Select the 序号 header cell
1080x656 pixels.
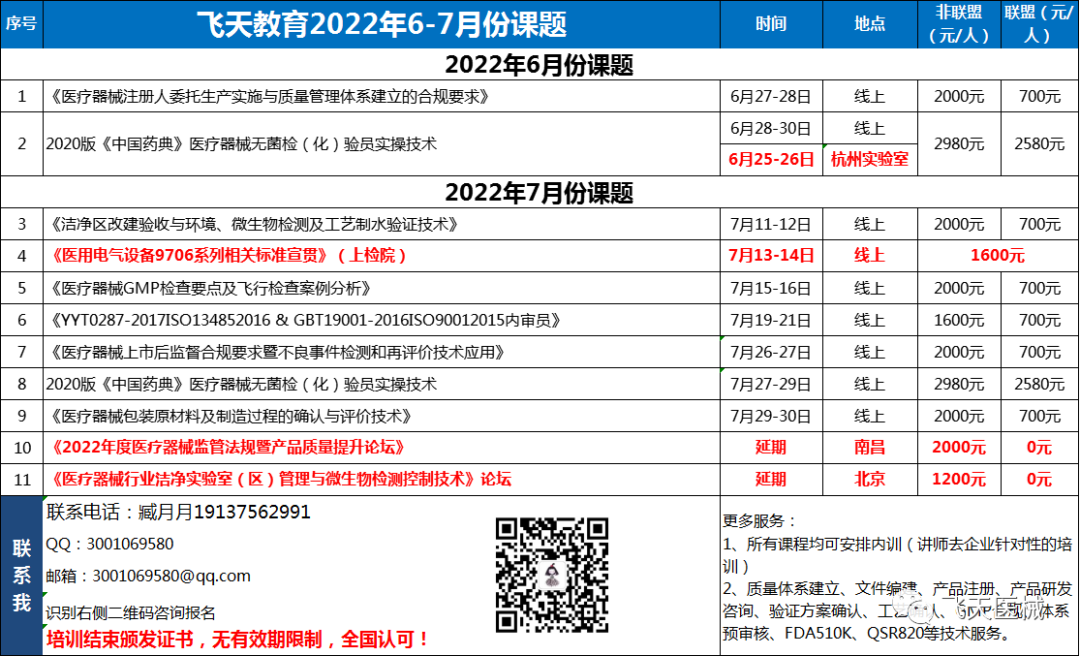(21, 25)
